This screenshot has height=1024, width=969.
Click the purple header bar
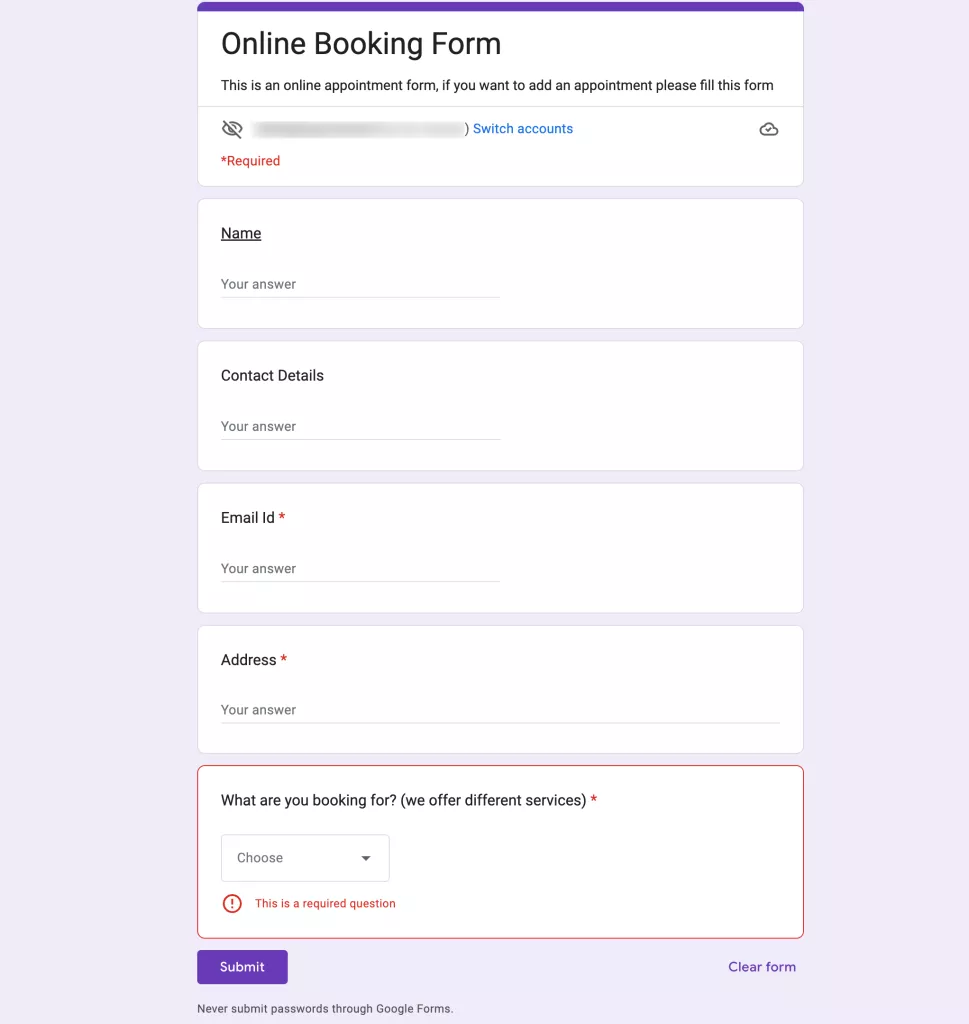[500, 6]
